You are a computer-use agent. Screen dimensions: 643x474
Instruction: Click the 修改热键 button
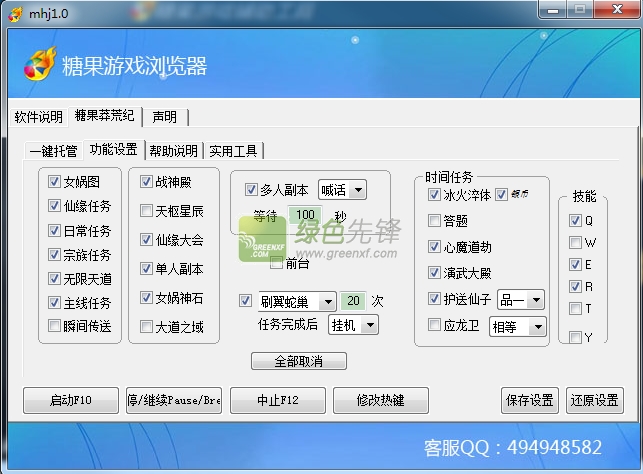tap(381, 400)
